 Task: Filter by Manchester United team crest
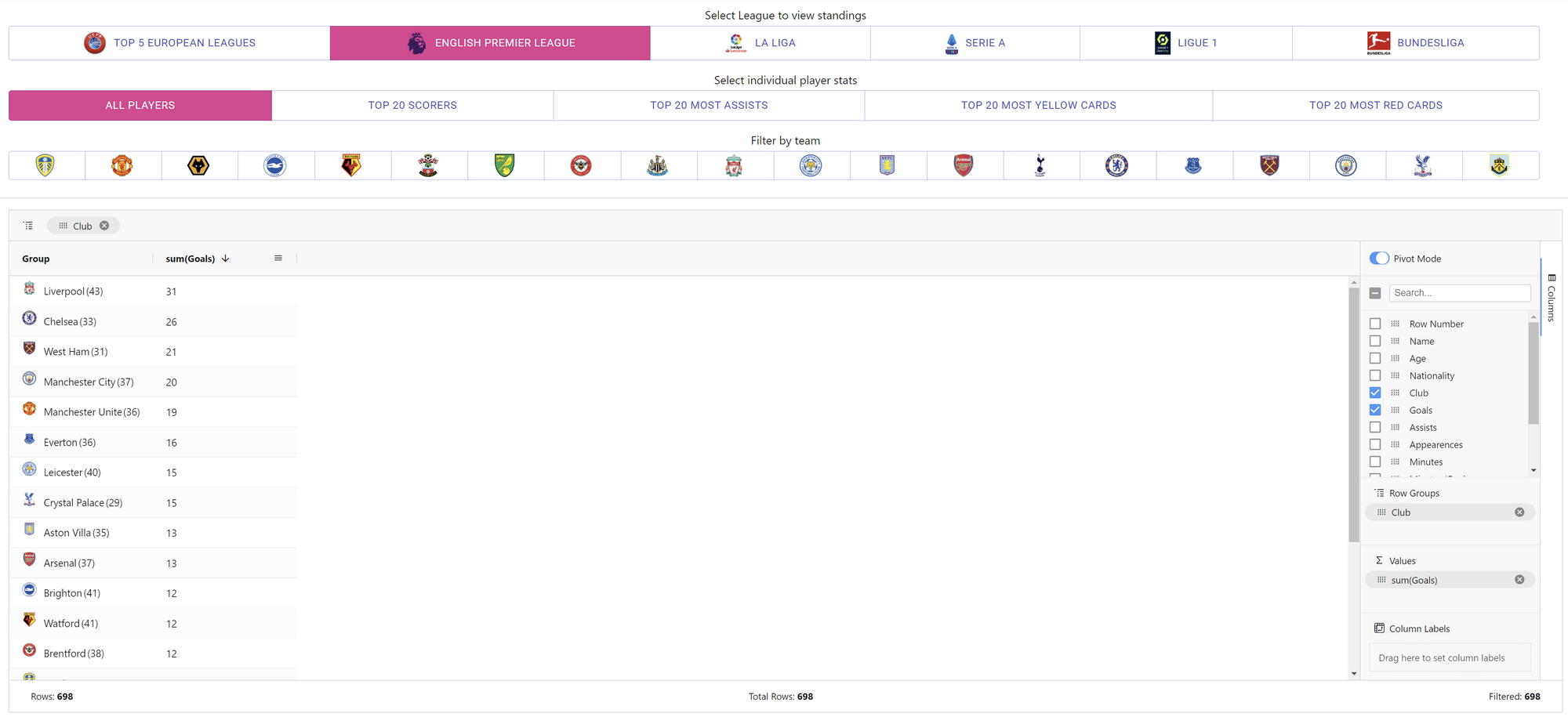coord(122,165)
